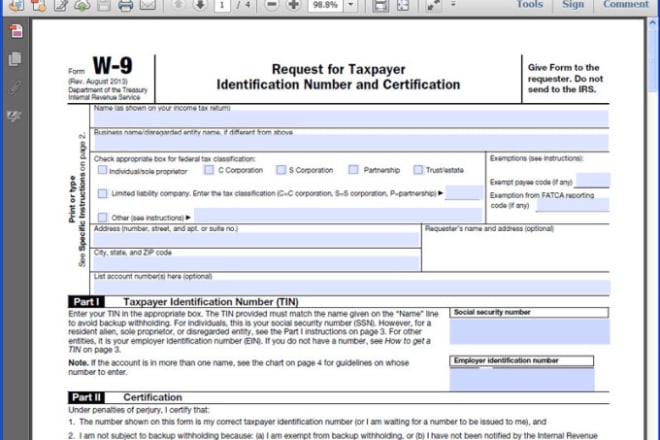Click the List account number(s) field
This screenshot has height=440, width=660.
[x=351, y=288]
